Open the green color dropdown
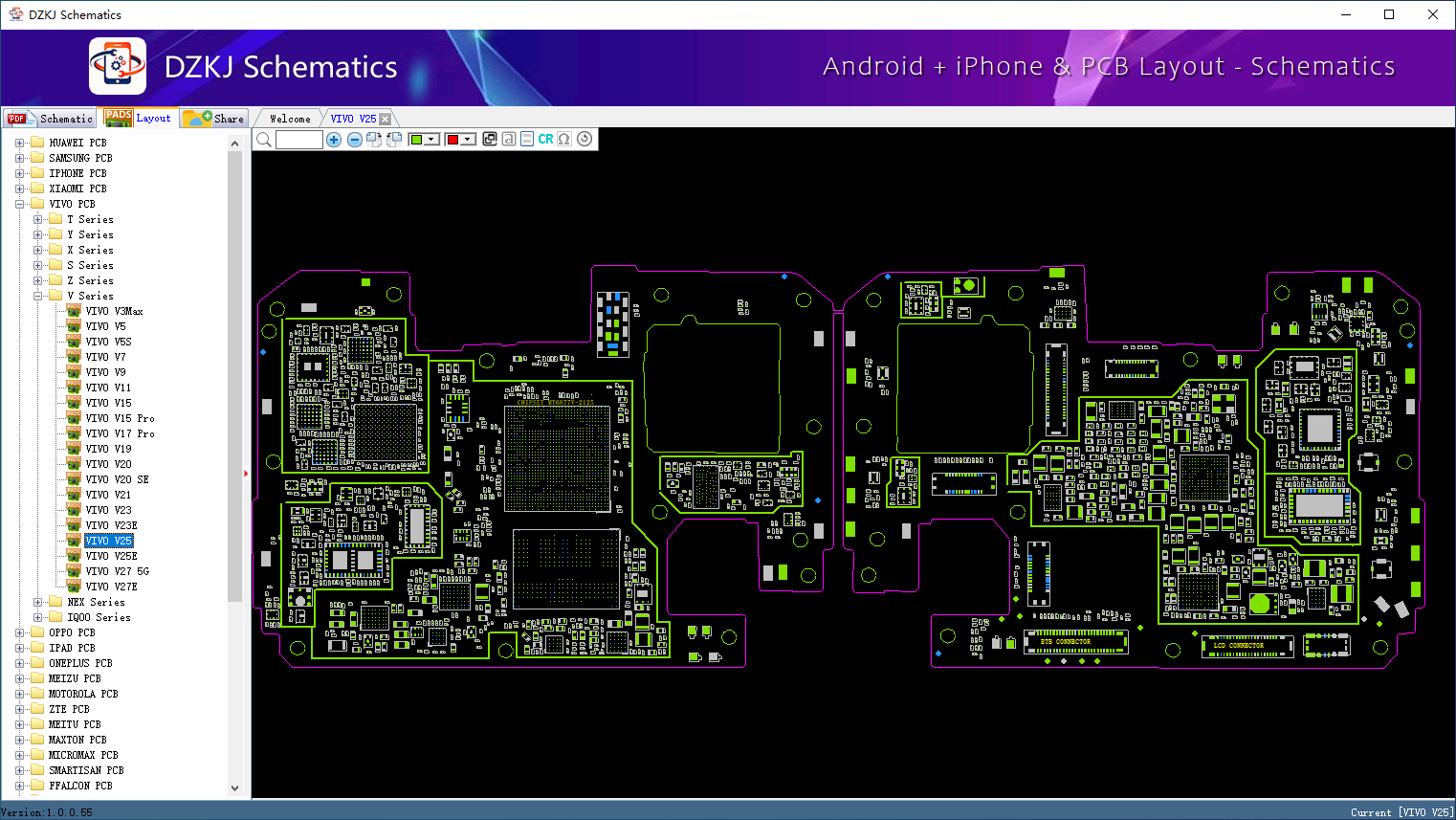Image resolution: width=1456 pixels, height=820 pixels. 432,140
